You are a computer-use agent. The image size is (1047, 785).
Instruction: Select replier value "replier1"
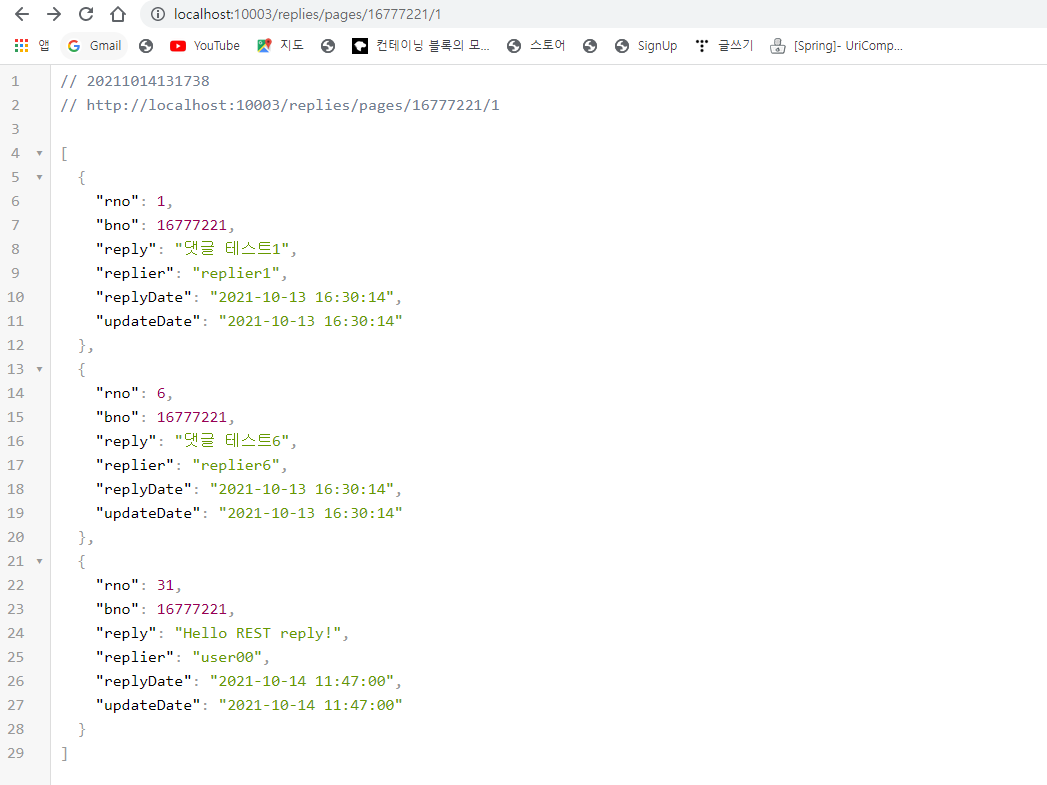(236, 274)
